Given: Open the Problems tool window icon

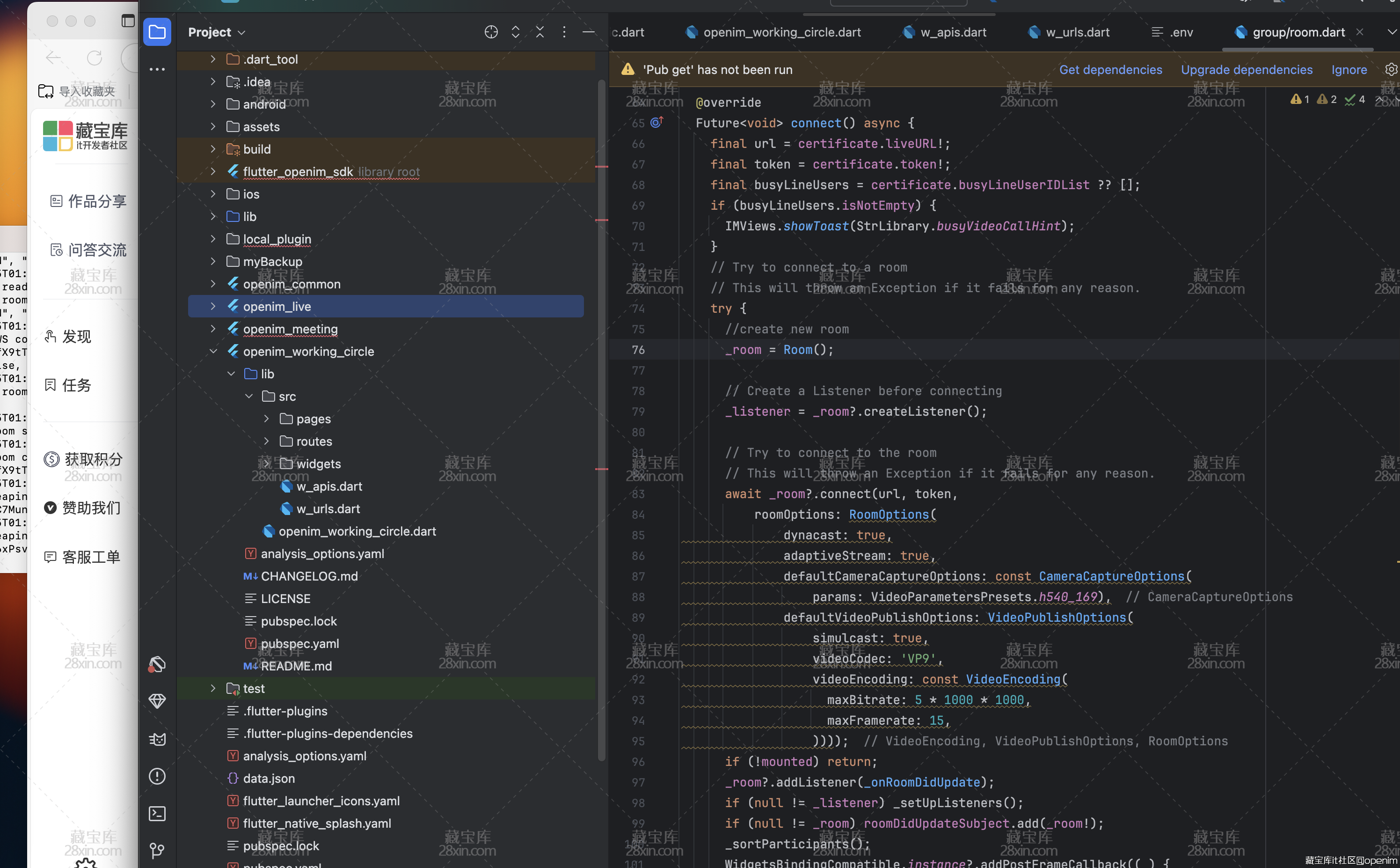Looking at the screenshot, I should click(x=157, y=776).
